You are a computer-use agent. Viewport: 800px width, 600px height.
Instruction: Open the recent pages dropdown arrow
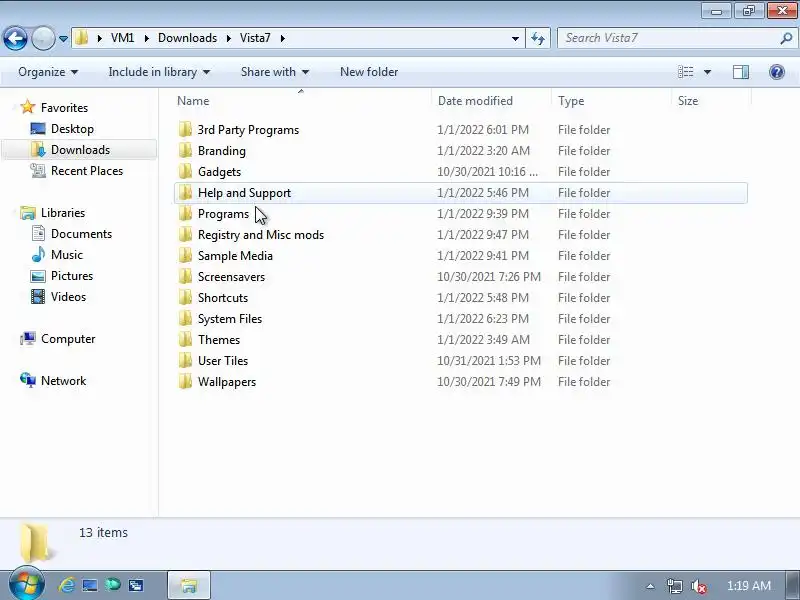pos(63,39)
